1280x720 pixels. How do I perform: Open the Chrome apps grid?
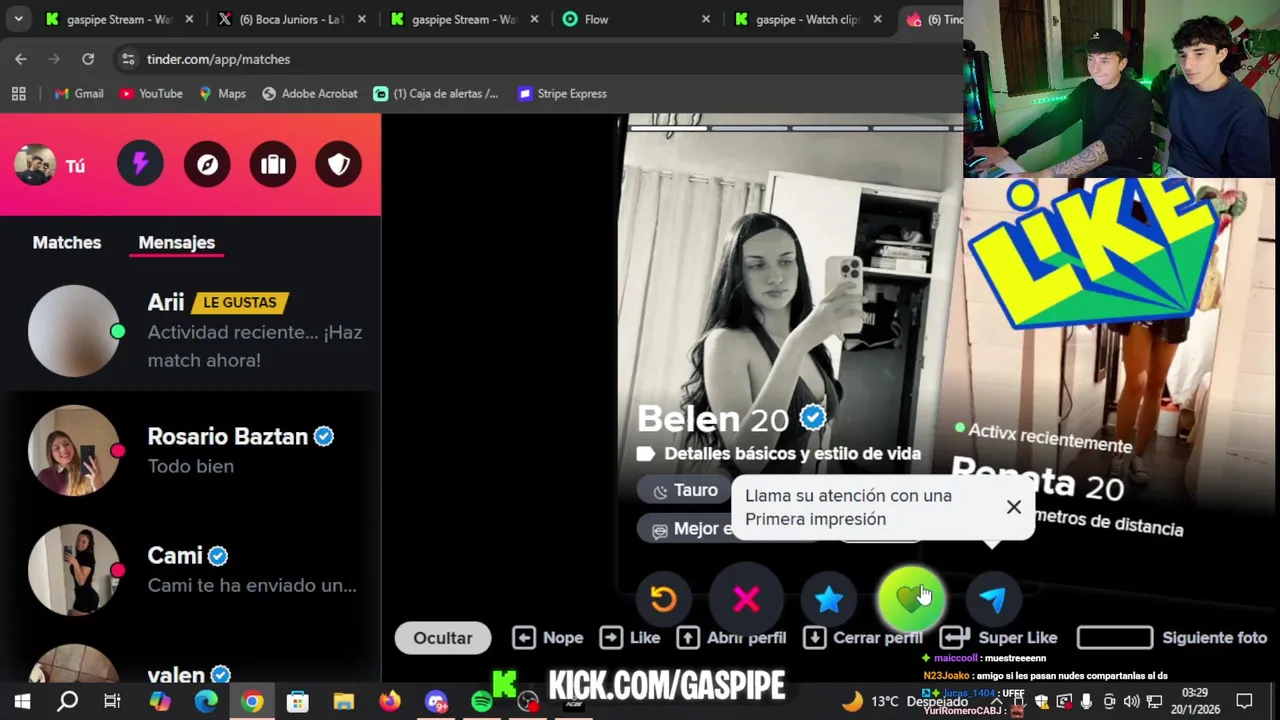point(18,93)
